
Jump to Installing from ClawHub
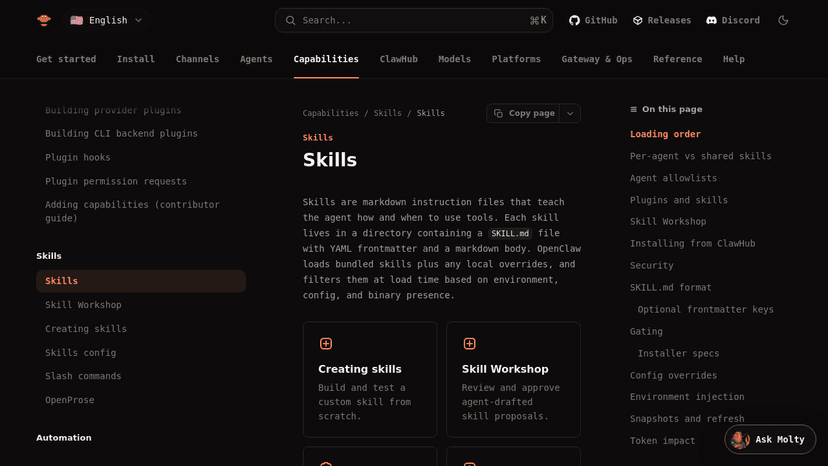point(692,244)
